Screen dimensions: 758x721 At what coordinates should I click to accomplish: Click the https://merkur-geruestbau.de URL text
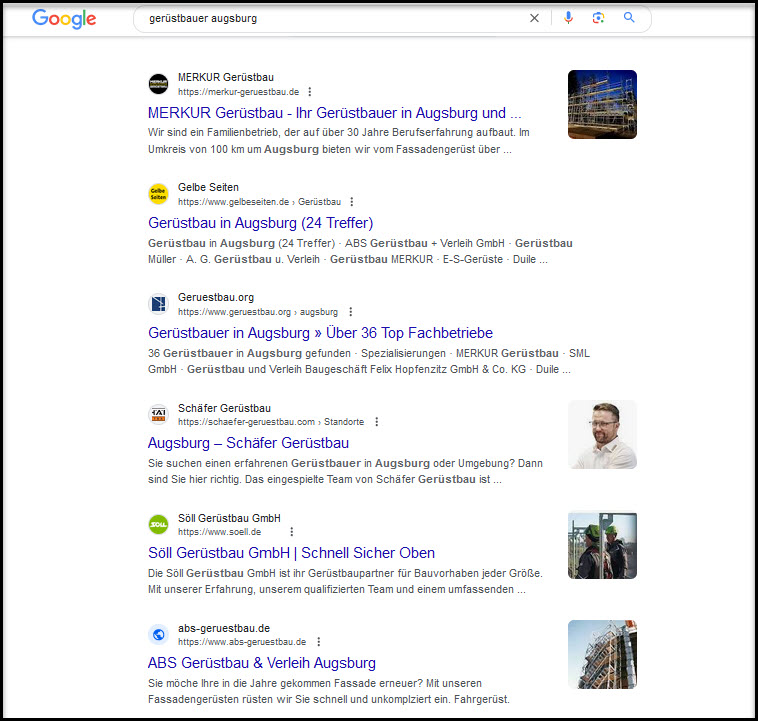point(238,92)
